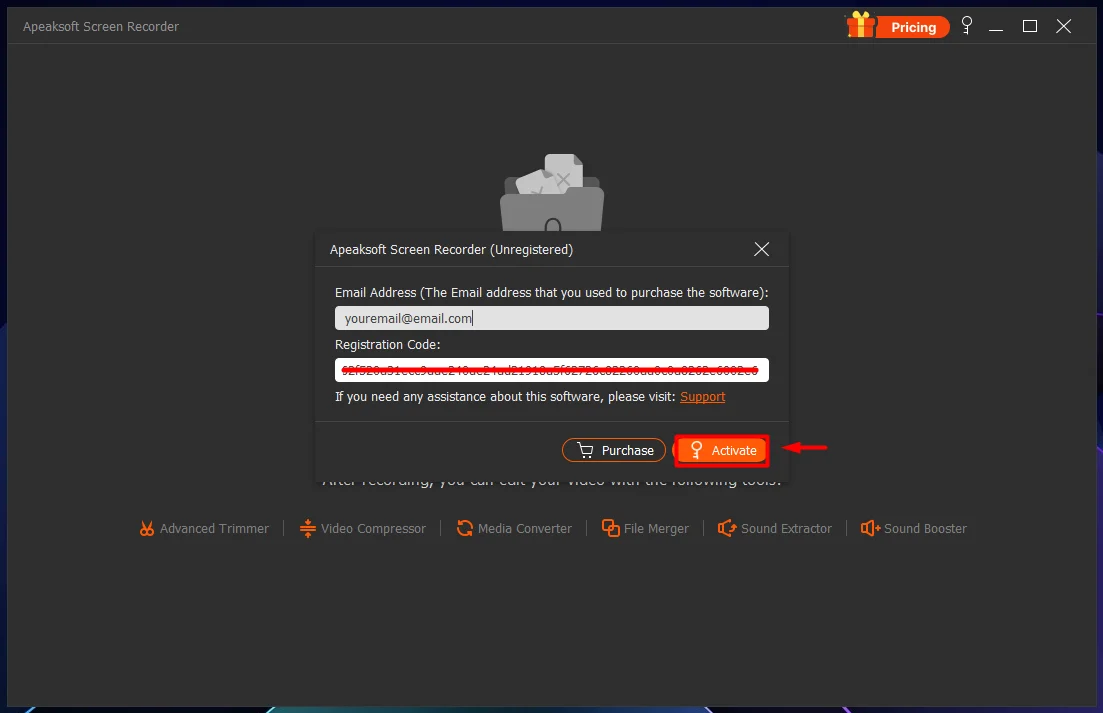Screen dimensions: 1103x713
Task: Click the gift box icon
Action: (860, 25)
